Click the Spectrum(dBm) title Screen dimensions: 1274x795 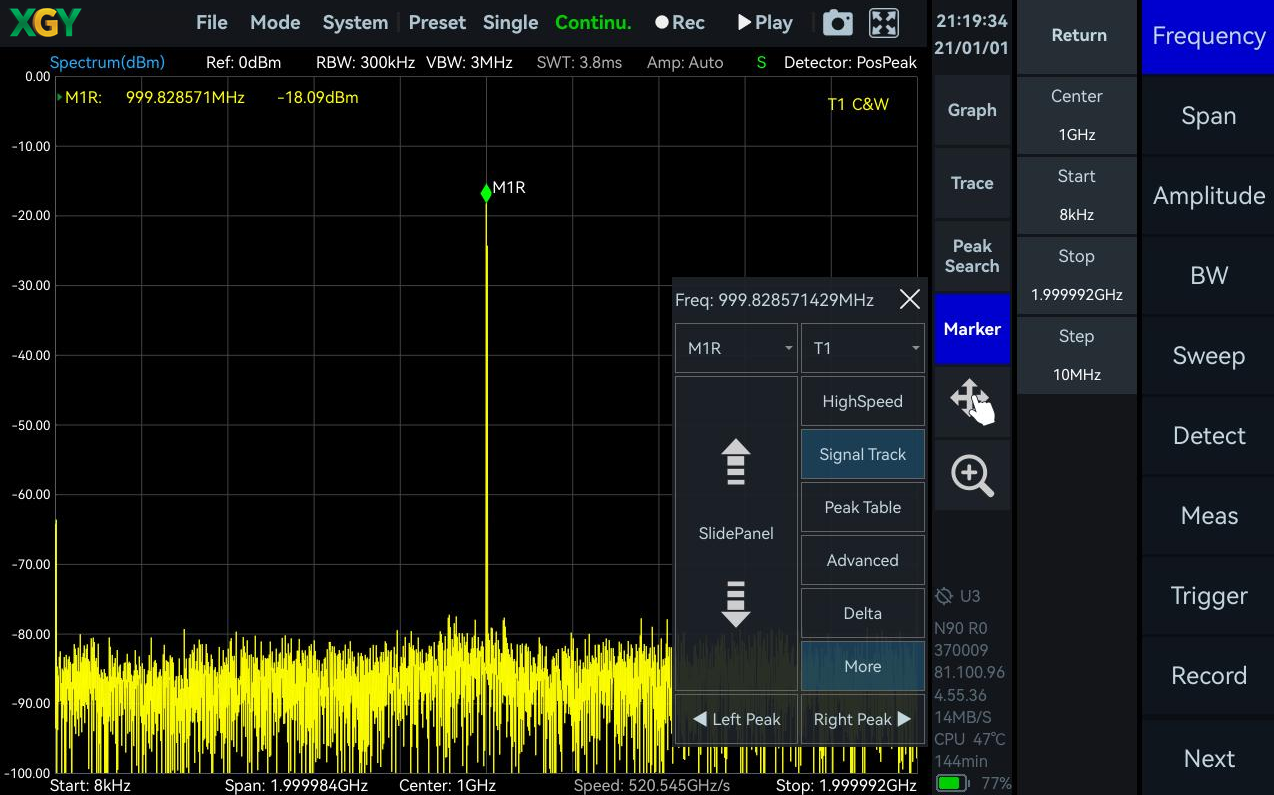[107, 63]
